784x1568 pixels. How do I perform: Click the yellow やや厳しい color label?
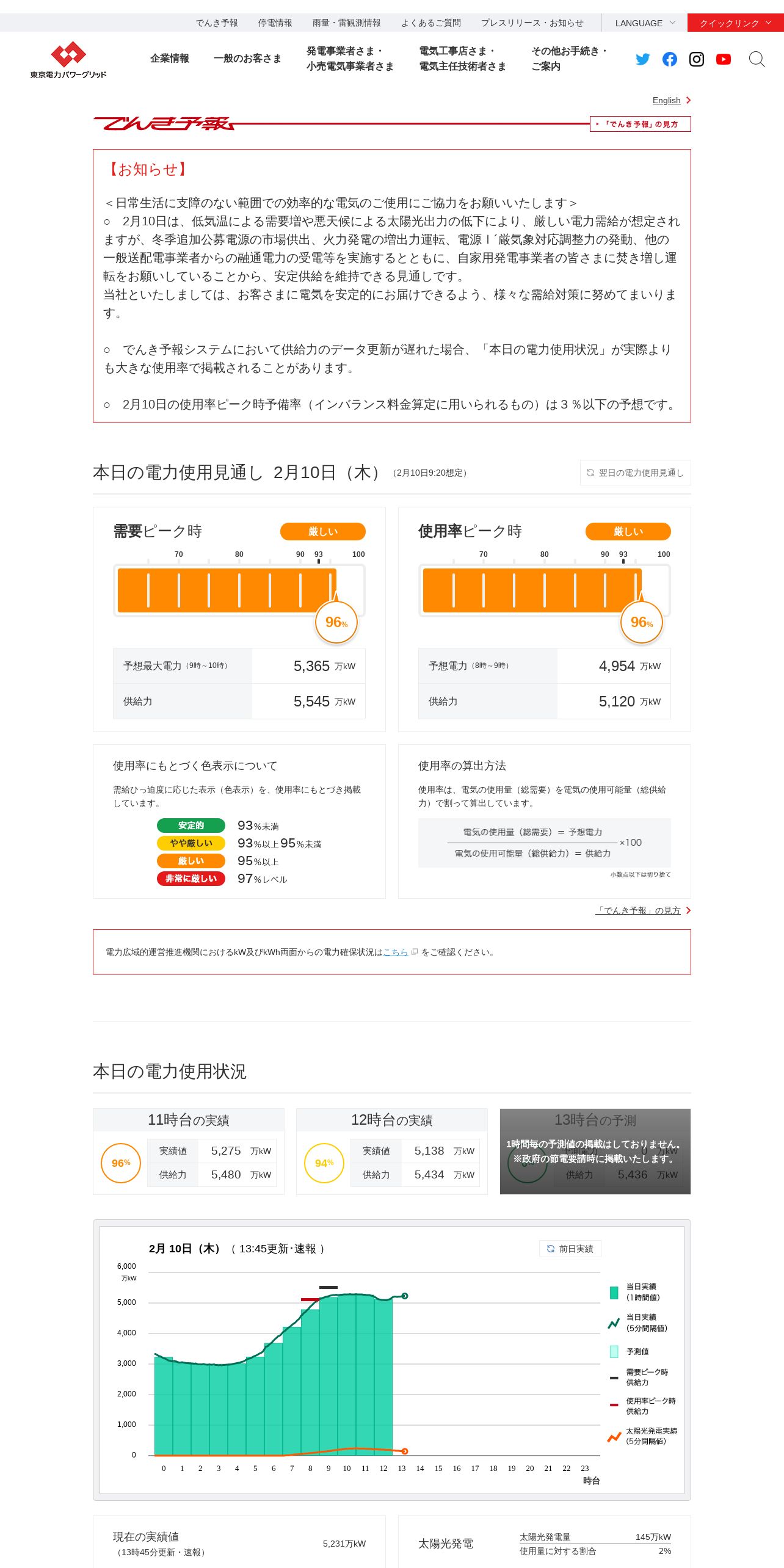pos(191,843)
